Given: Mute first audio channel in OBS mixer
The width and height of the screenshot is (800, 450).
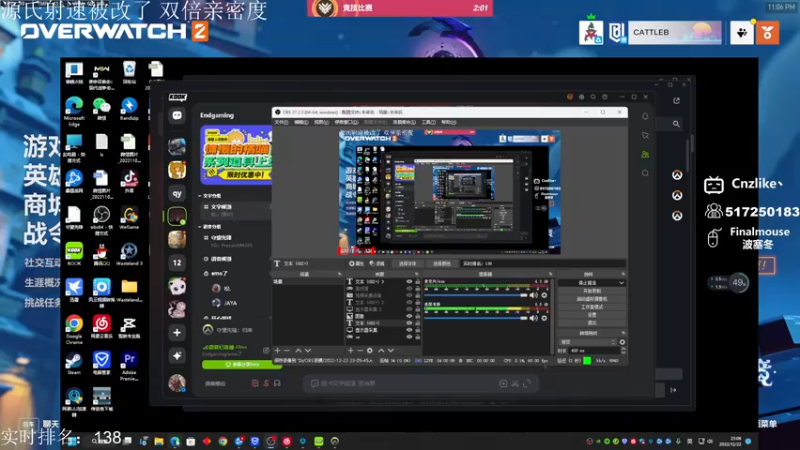Looking at the screenshot, I should pos(534,295).
